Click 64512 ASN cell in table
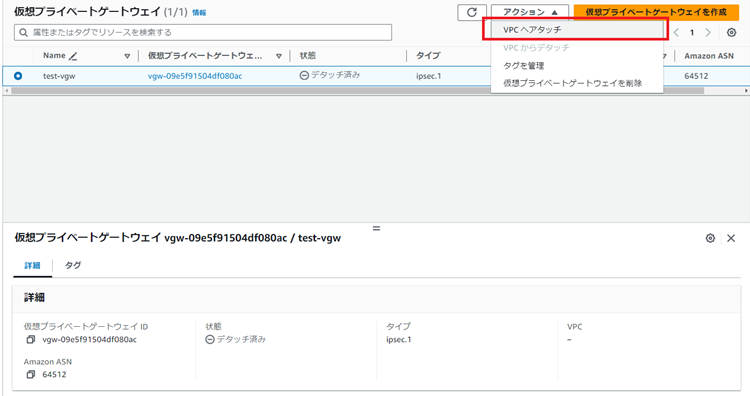This screenshot has height=396, width=750. coord(696,76)
